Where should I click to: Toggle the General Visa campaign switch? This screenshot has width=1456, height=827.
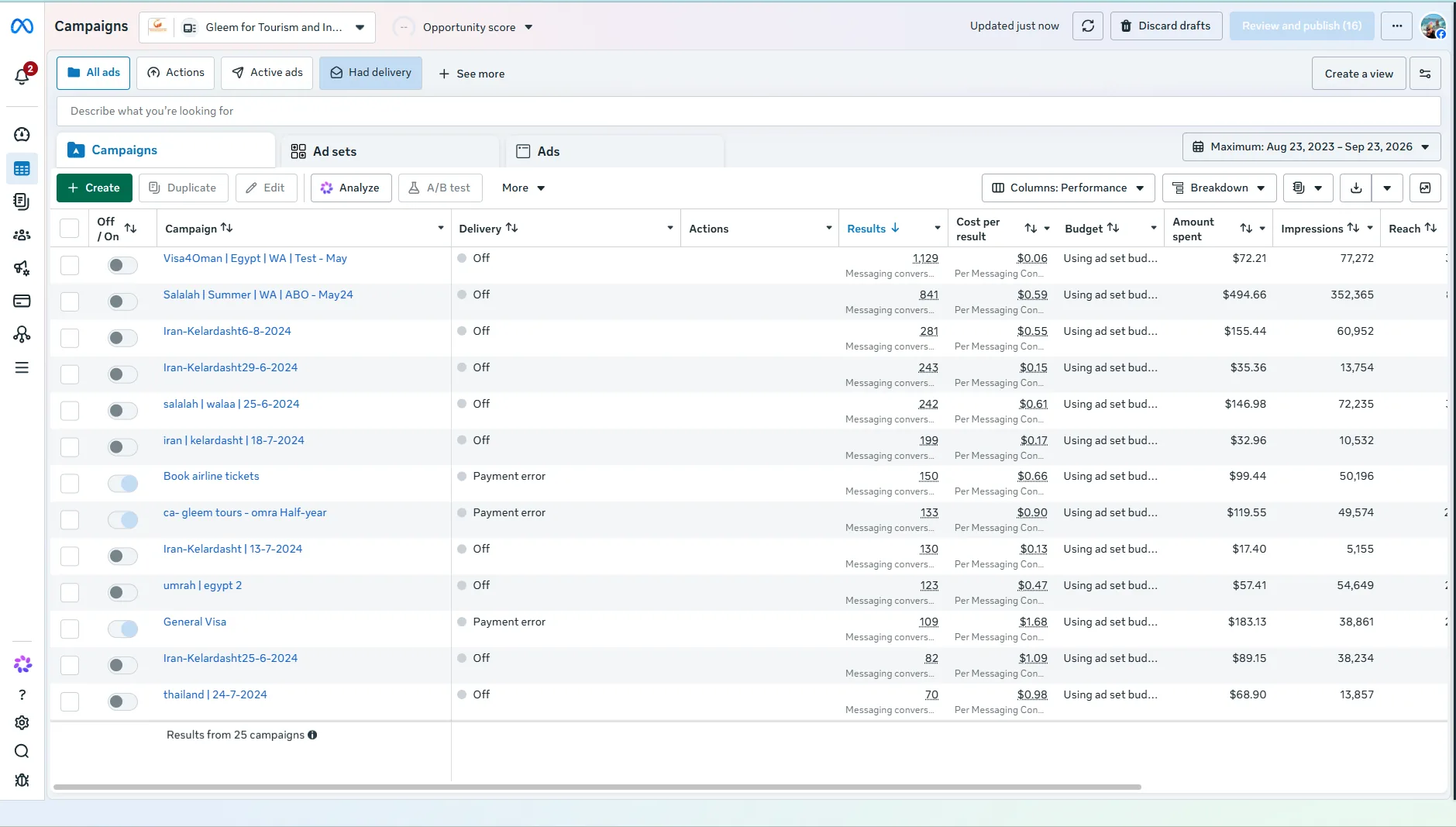tap(123, 629)
